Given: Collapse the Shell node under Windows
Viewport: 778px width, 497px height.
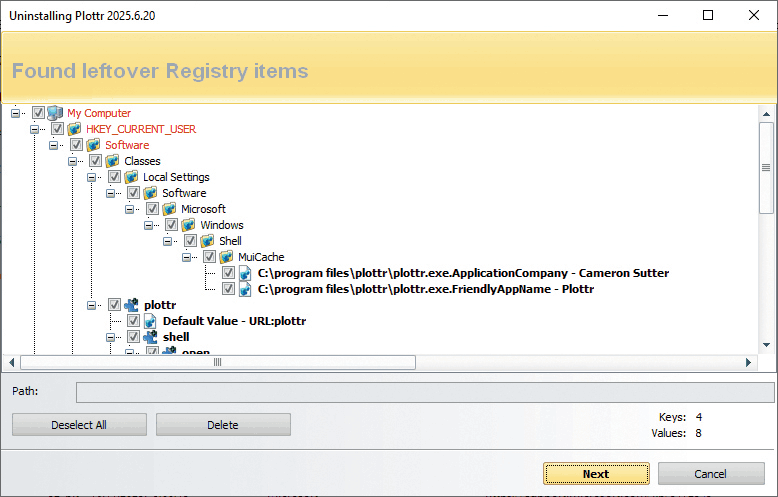Looking at the screenshot, I should (167, 241).
